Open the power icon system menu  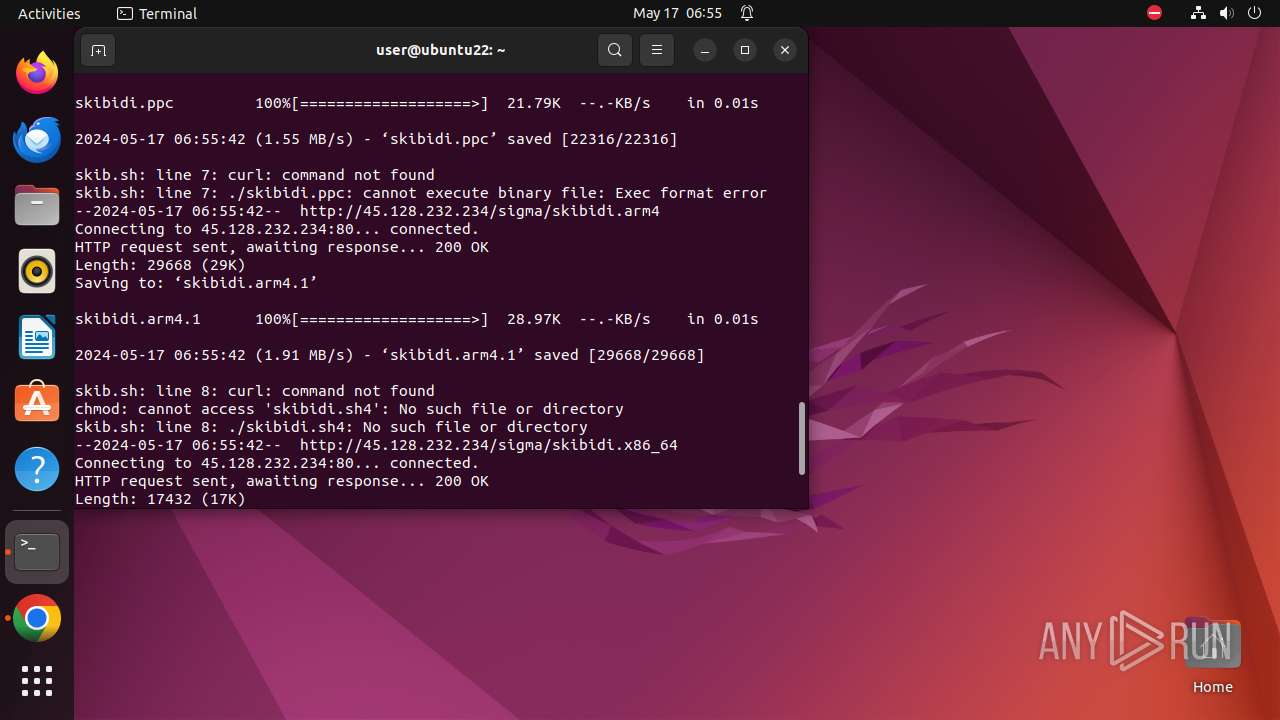(x=1255, y=13)
